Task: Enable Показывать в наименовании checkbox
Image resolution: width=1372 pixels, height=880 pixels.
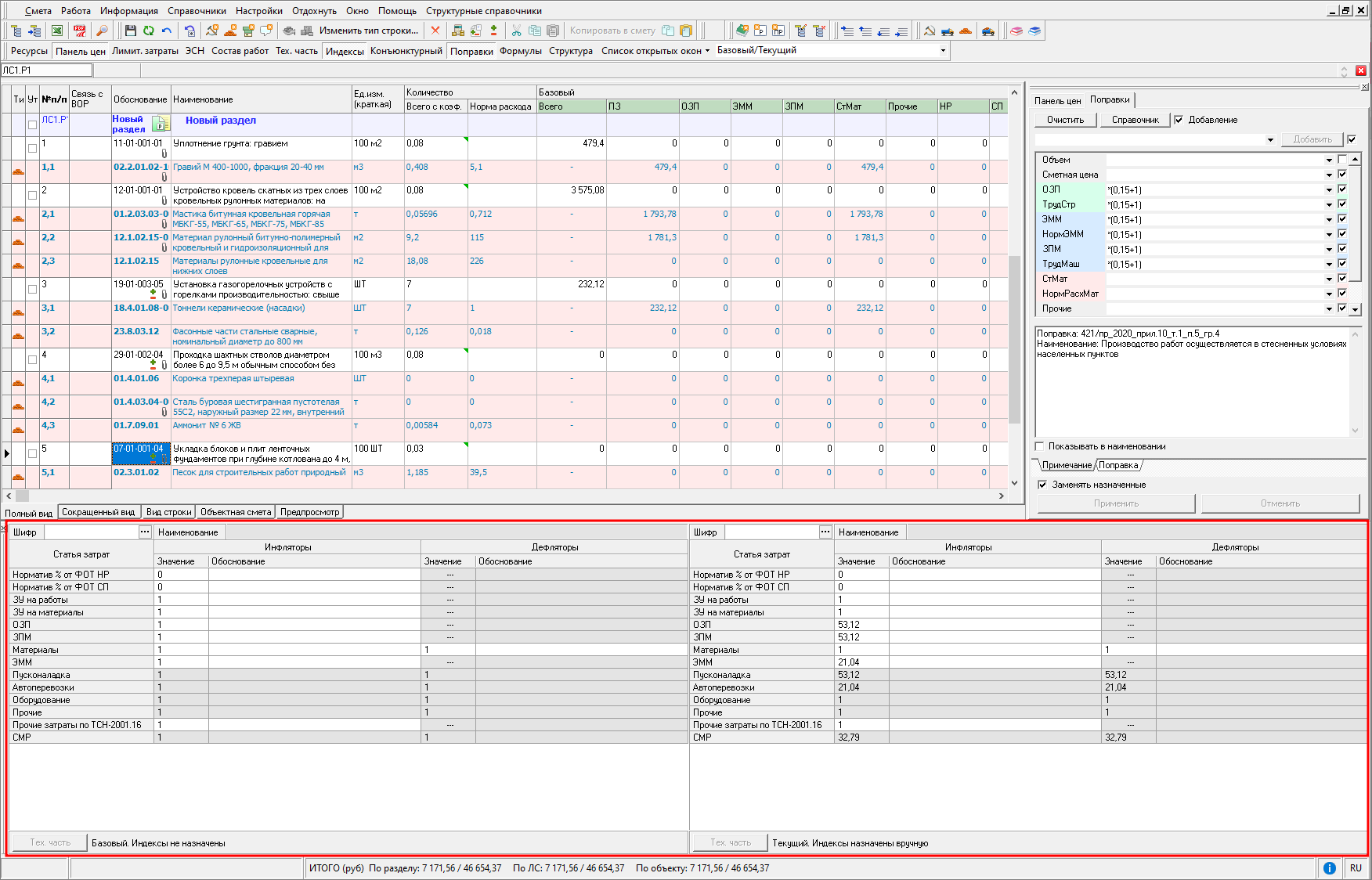Action: tap(1040, 446)
